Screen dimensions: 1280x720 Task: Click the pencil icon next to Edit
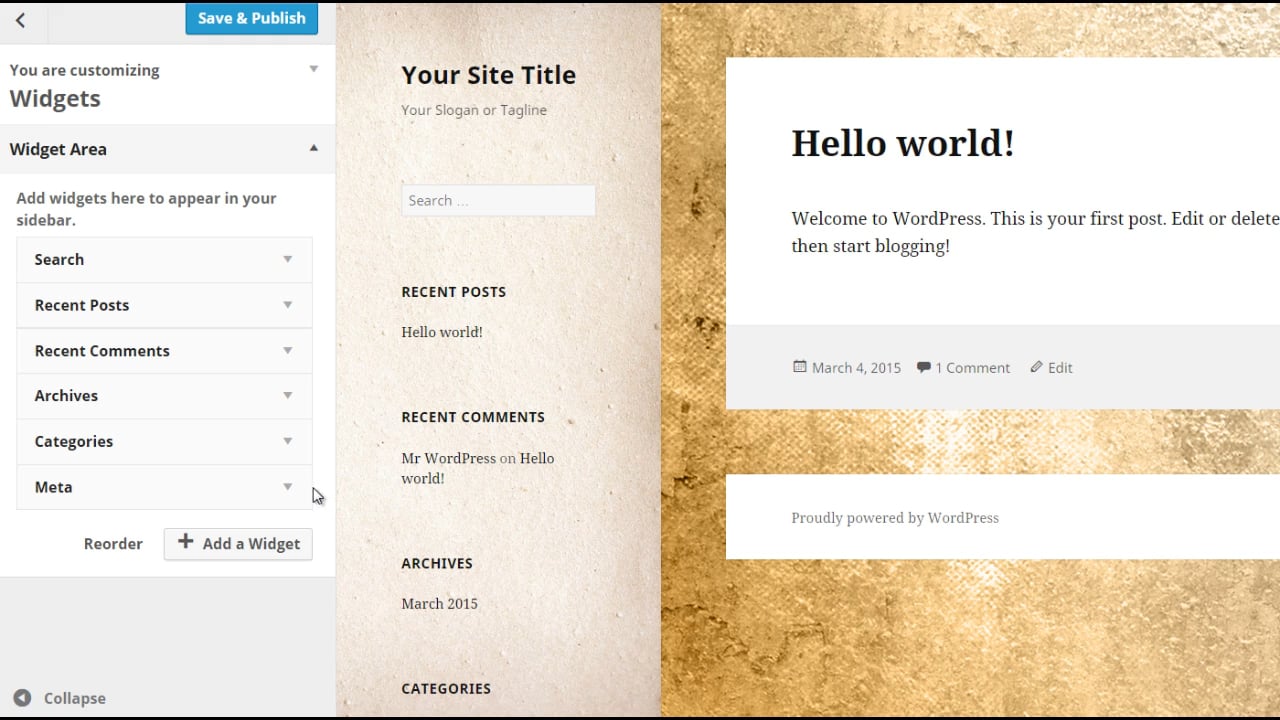[1036, 367]
